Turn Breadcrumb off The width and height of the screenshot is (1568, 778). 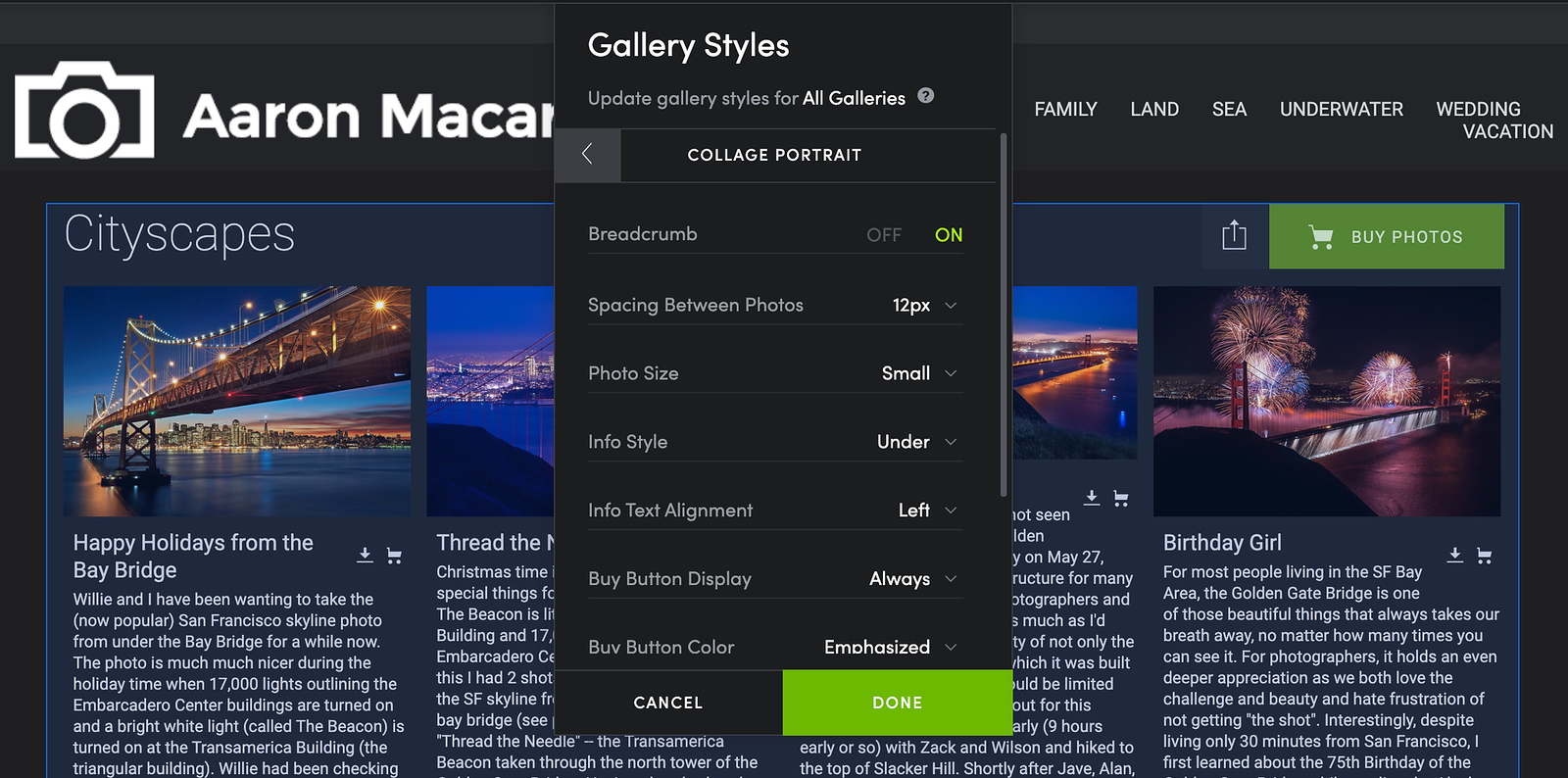tap(883, 235)
